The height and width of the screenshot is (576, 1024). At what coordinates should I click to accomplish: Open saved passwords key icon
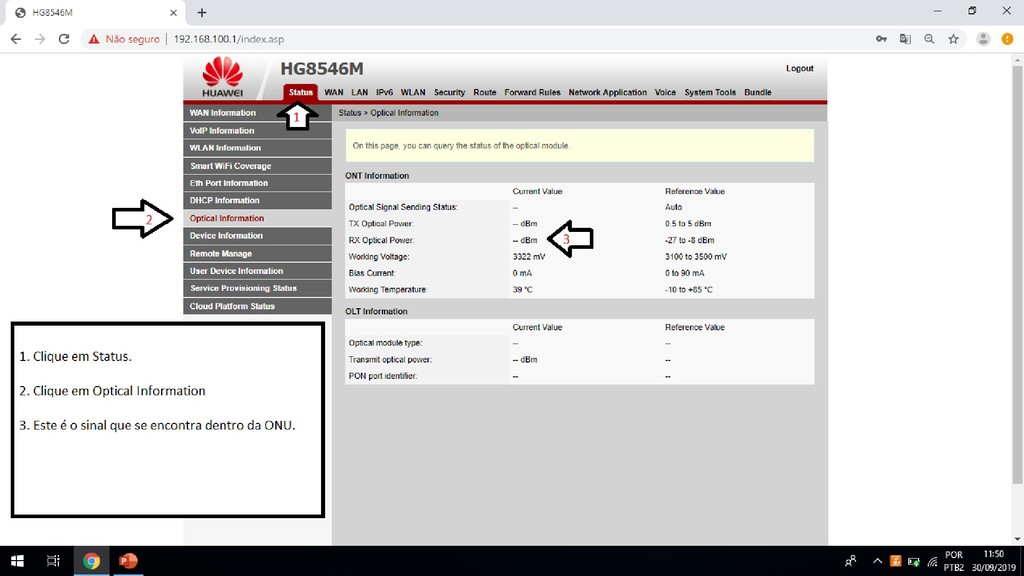(x=881, y=39)
